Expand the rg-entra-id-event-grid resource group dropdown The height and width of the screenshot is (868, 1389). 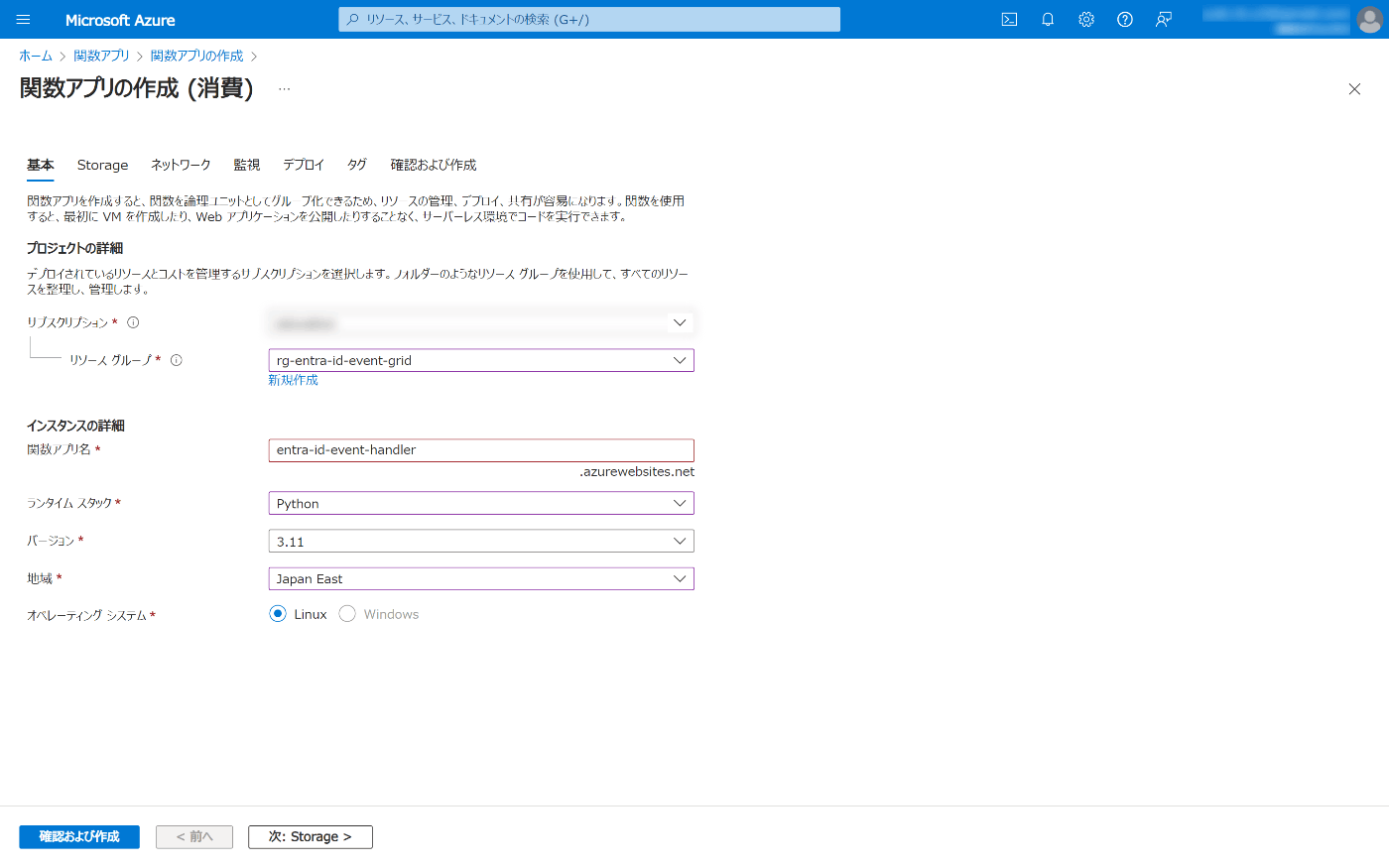[481, 360]
